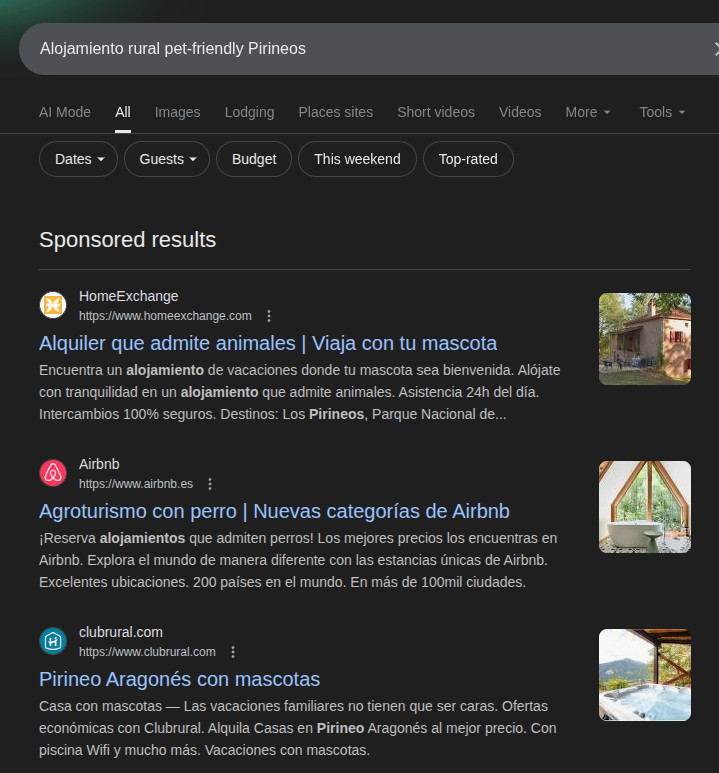
Task: Open the Dates dropdown filter
Action: click(78, 159)
